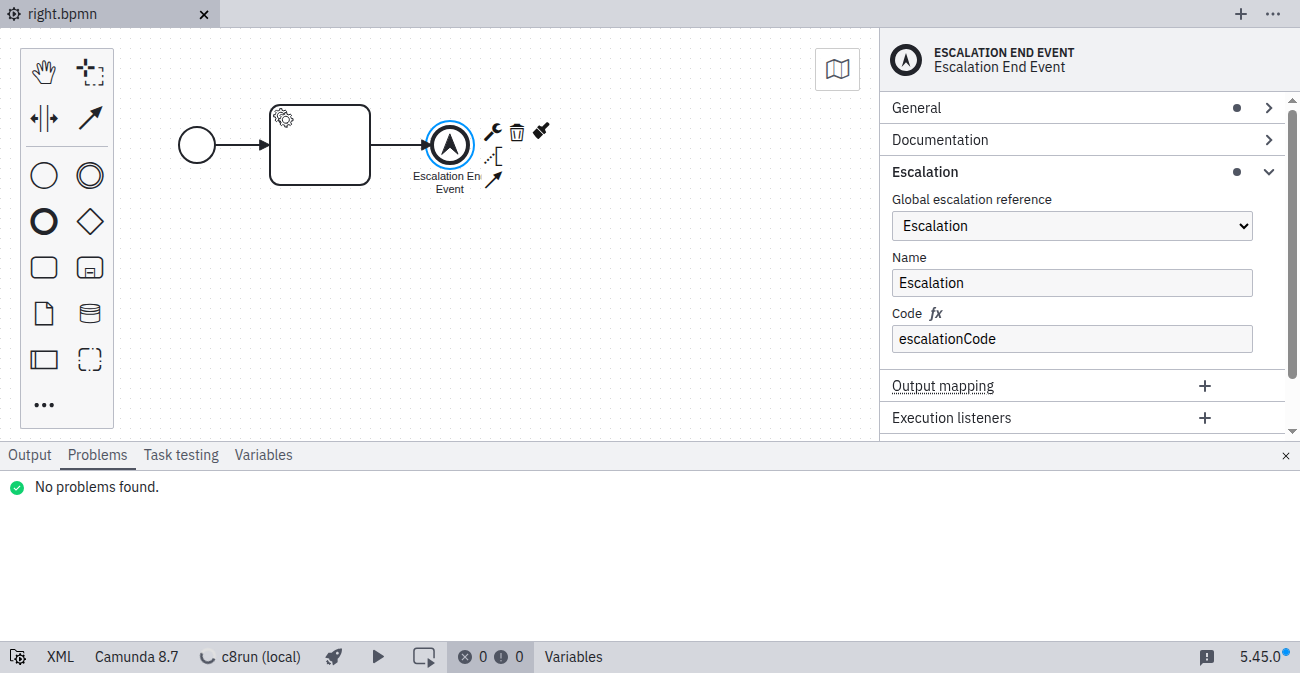
Task: Toggle the XML view
Action: (60, 657)
